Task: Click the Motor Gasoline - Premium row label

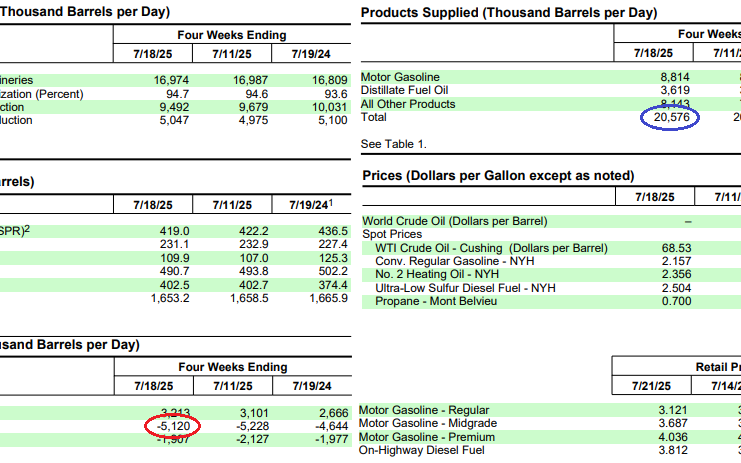Action: [426, 436]
